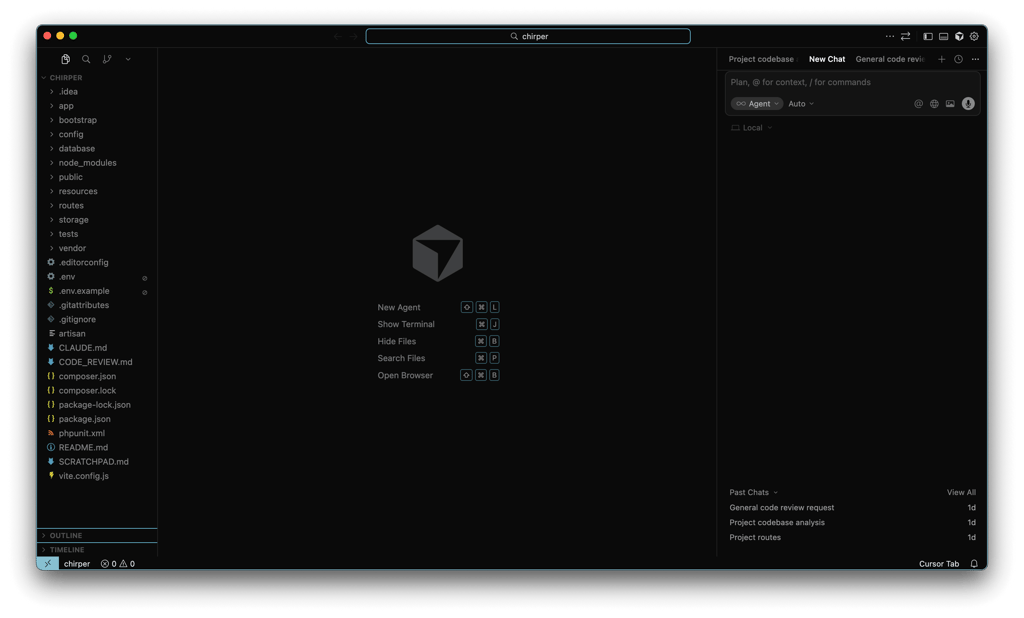Click New Agent shortcut entry
The width and height of the screenshot is (1024, 618).
438,308
